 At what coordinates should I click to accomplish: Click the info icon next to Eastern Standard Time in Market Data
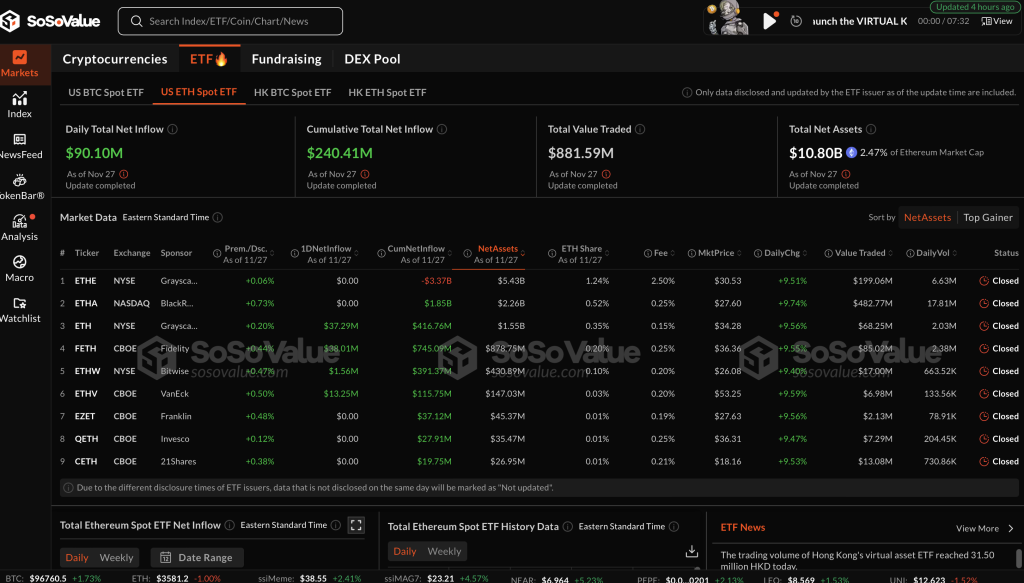tap(217, 217)
